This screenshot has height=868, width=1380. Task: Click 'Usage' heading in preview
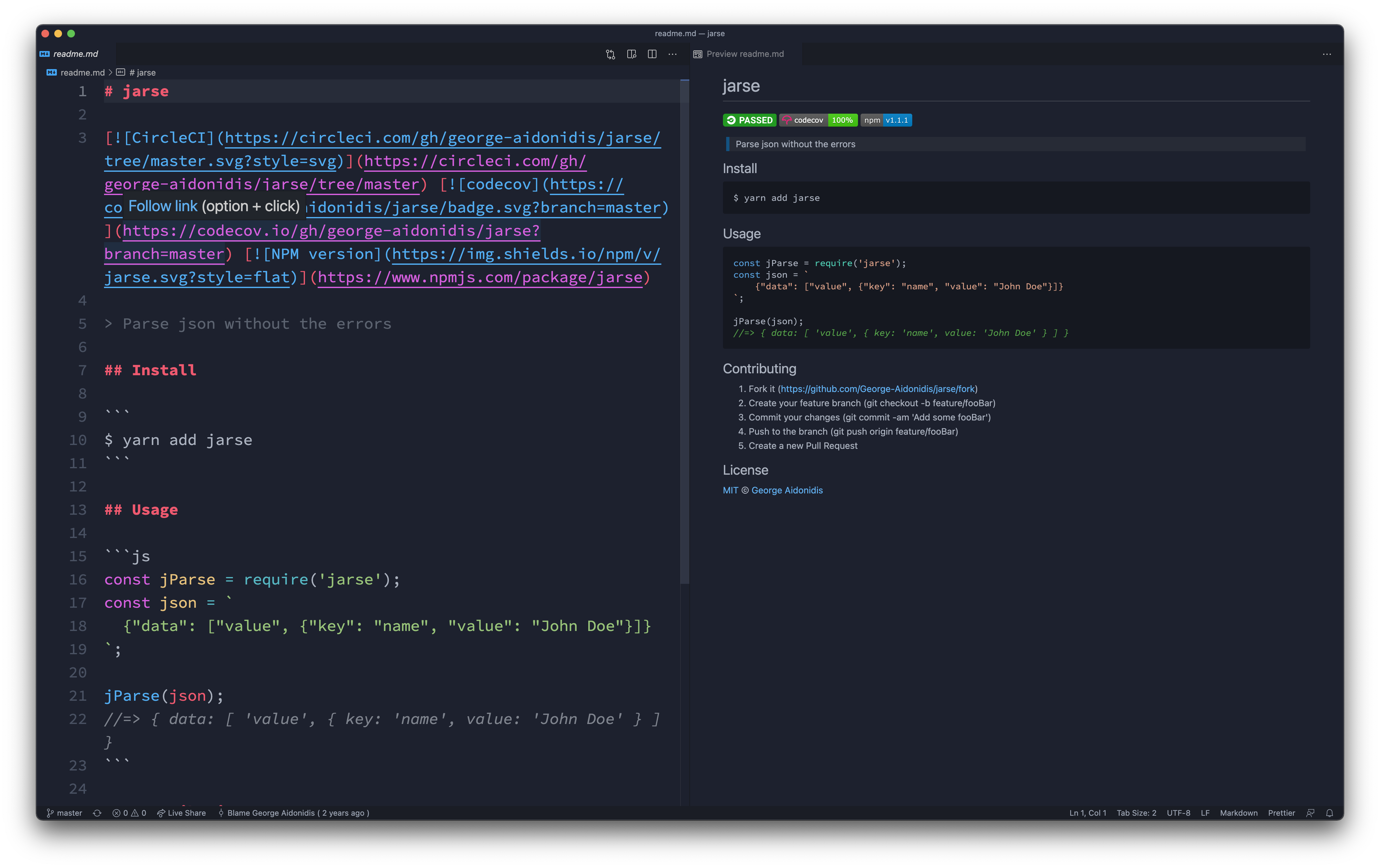742,234
